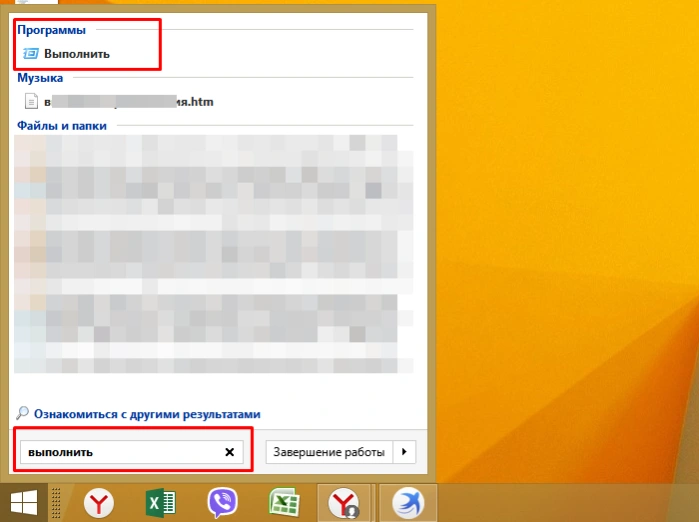Screen dimensions: 699x522
Task: Click the Файлы и папки header
Action: coord(62,126)
